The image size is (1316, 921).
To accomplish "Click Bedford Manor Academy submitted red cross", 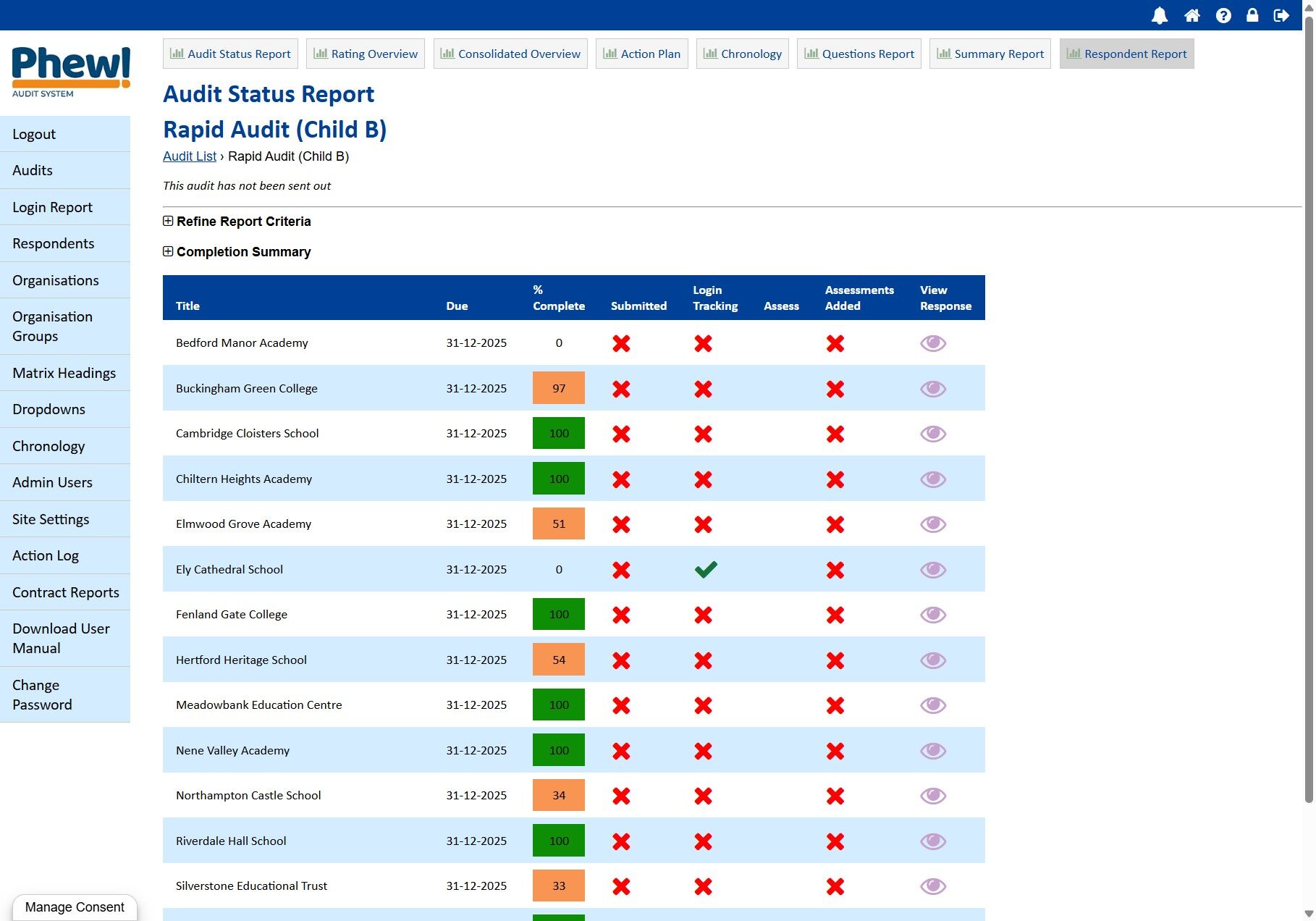I will pyautogui.click(x=620, y=343).
